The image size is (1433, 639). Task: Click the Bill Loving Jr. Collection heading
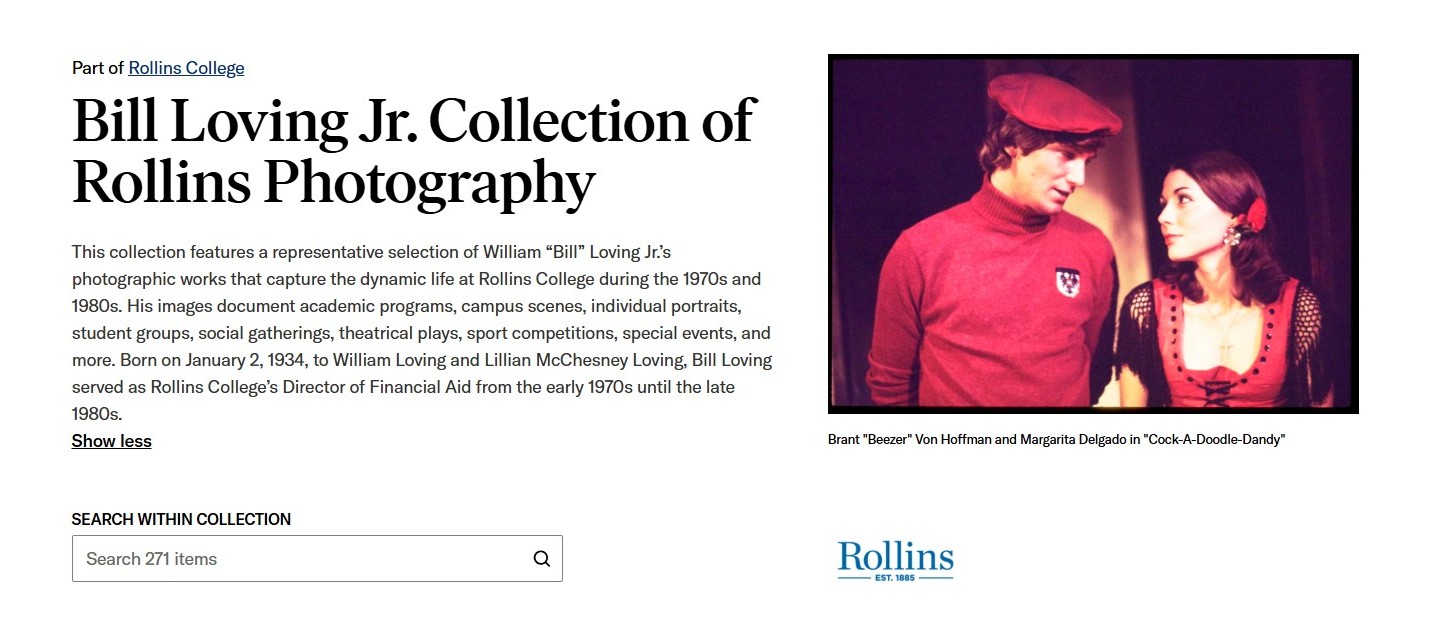414,150
